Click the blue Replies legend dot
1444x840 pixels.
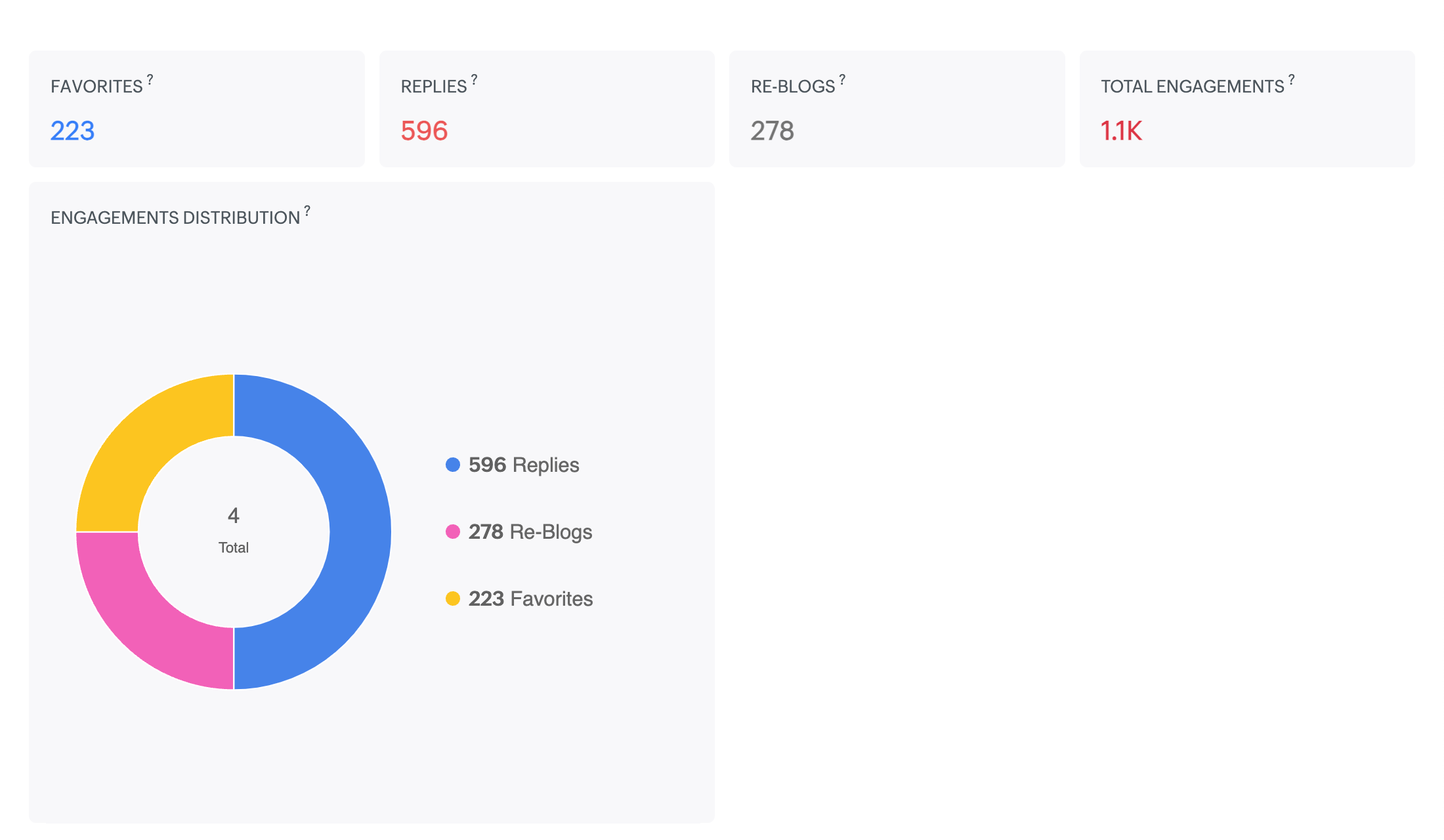tap(453, 465)
